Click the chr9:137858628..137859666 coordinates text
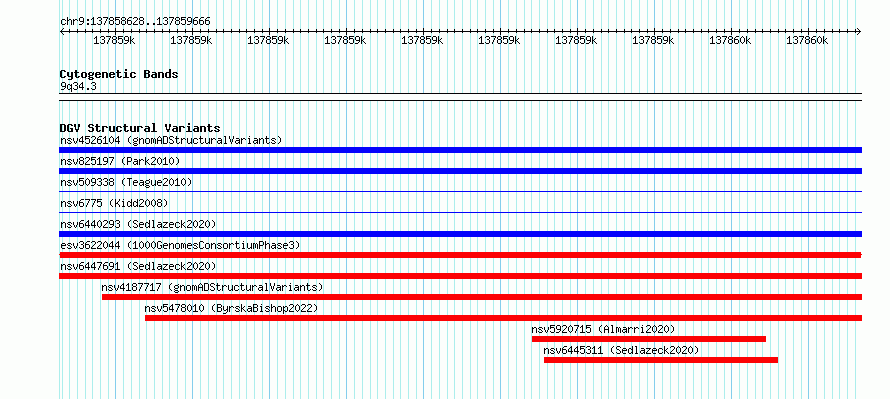 point(135,21)
